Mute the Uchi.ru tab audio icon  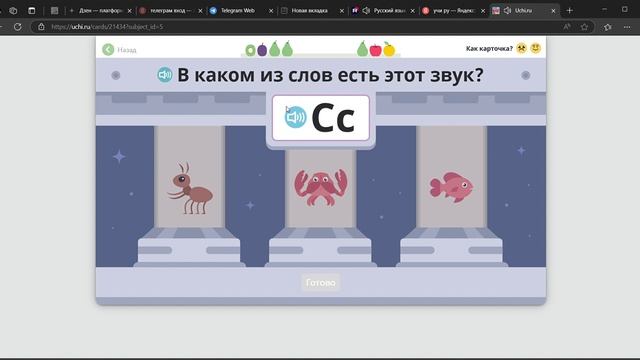pos(507,11)
